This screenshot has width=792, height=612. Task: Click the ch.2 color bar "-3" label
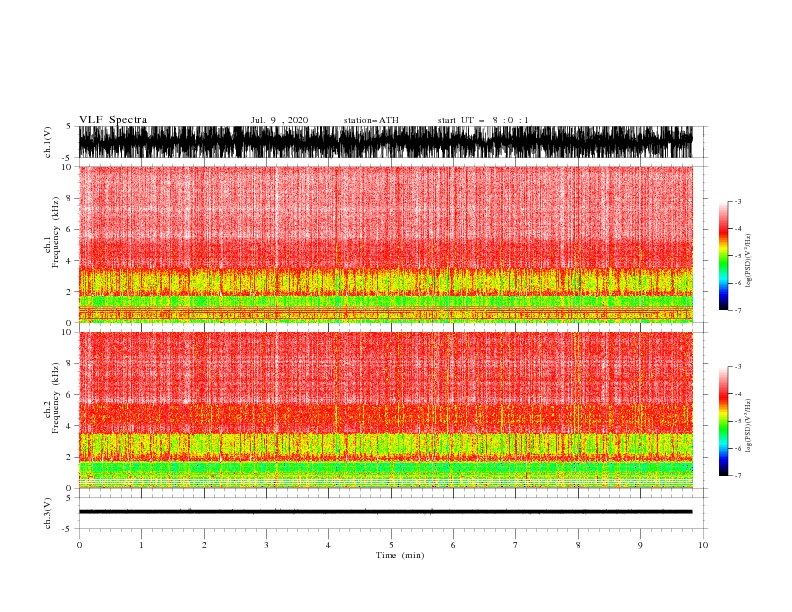pos(738,367)
